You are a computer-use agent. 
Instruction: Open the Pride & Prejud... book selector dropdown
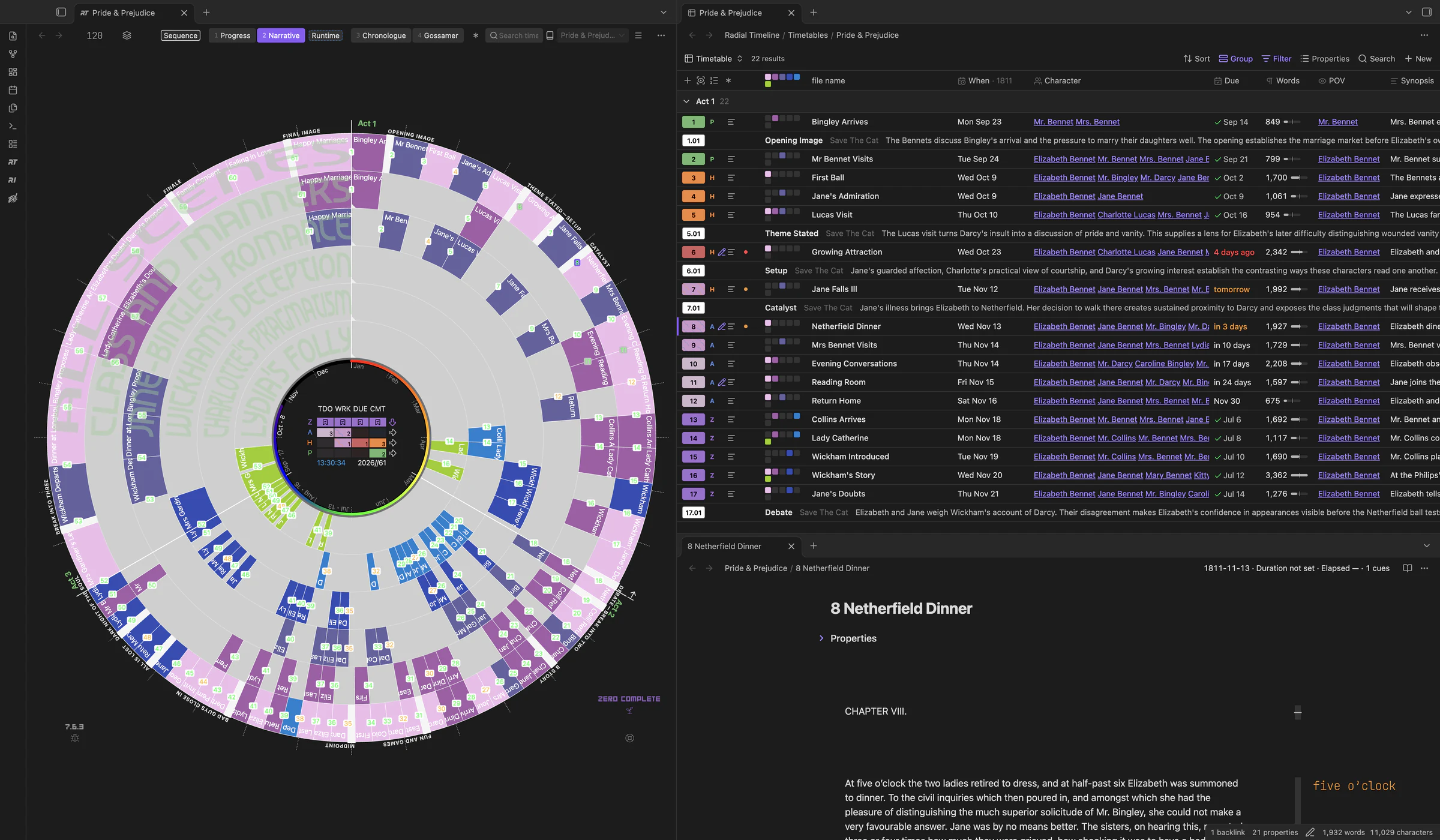point(592,35)
